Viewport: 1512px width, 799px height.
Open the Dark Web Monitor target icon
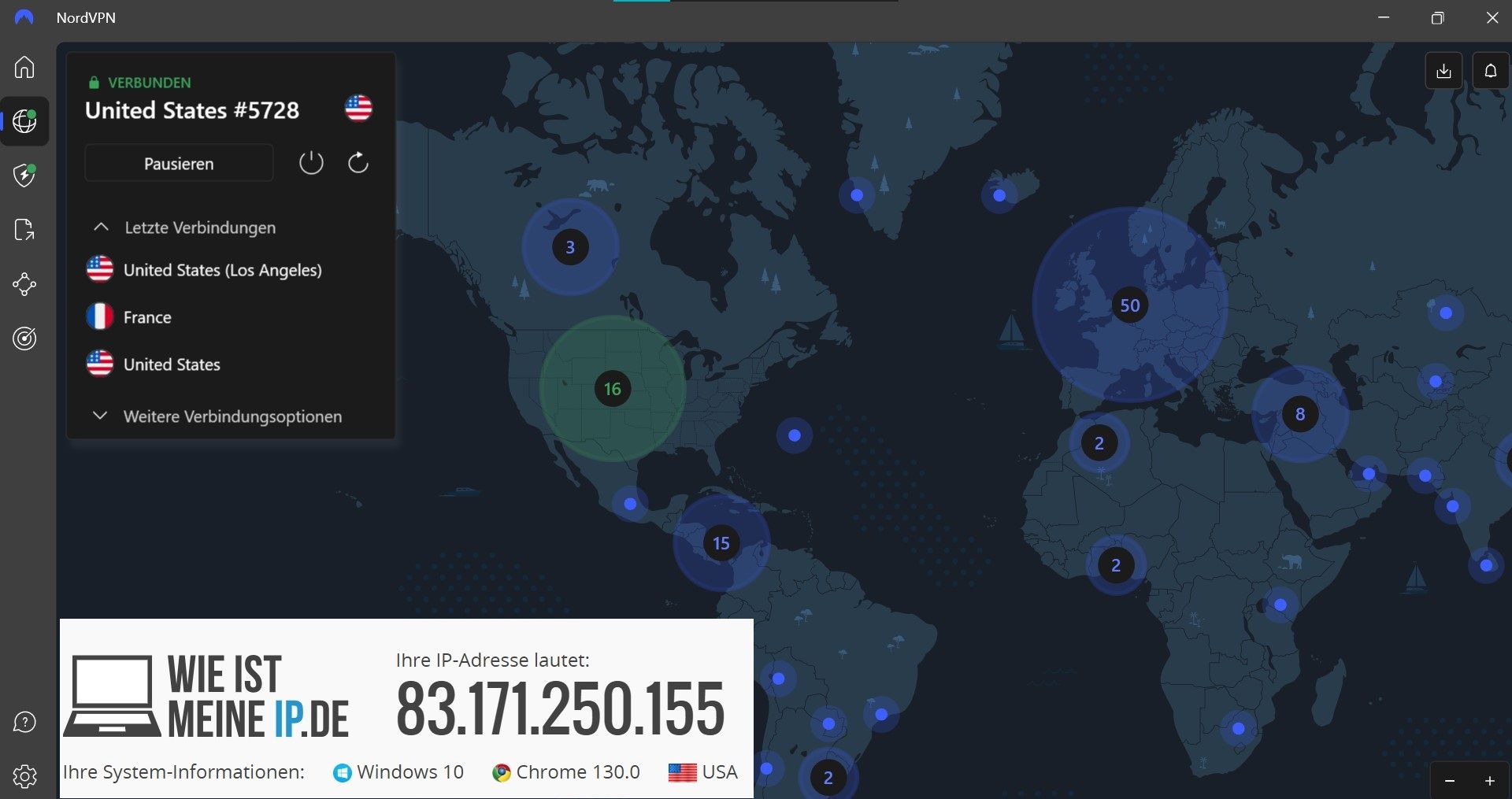coord(24,338)
